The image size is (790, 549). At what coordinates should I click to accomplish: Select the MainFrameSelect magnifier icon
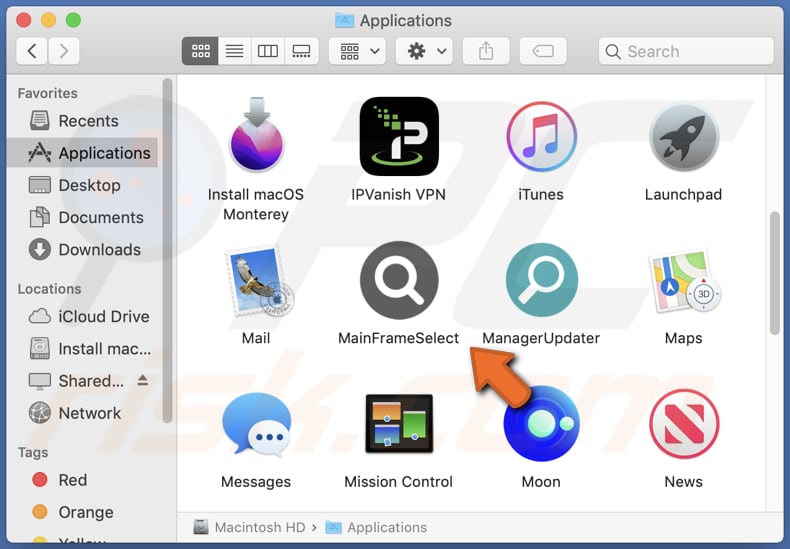(399, 280)
